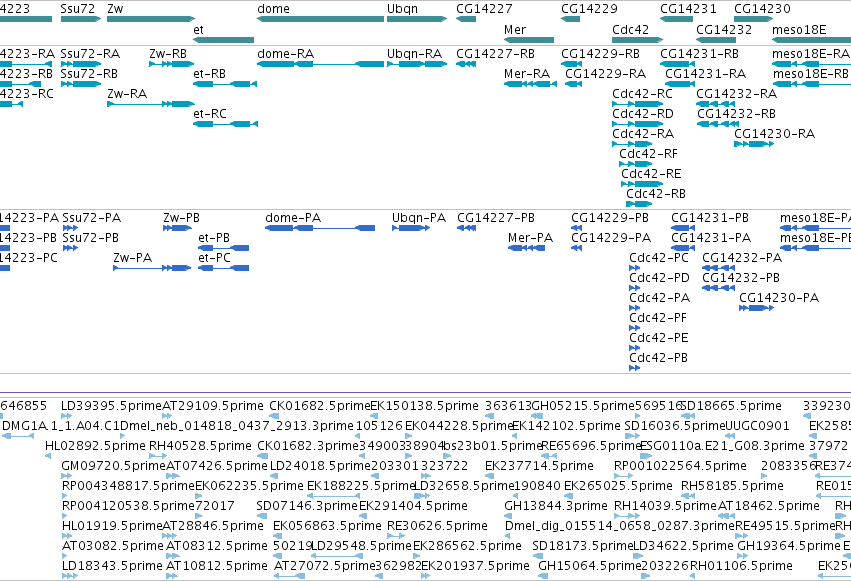The height and width of the screenshot is (581, 851).
Task: Select the Ubqn-PA protein feature
Action: [x=411, y=228]
